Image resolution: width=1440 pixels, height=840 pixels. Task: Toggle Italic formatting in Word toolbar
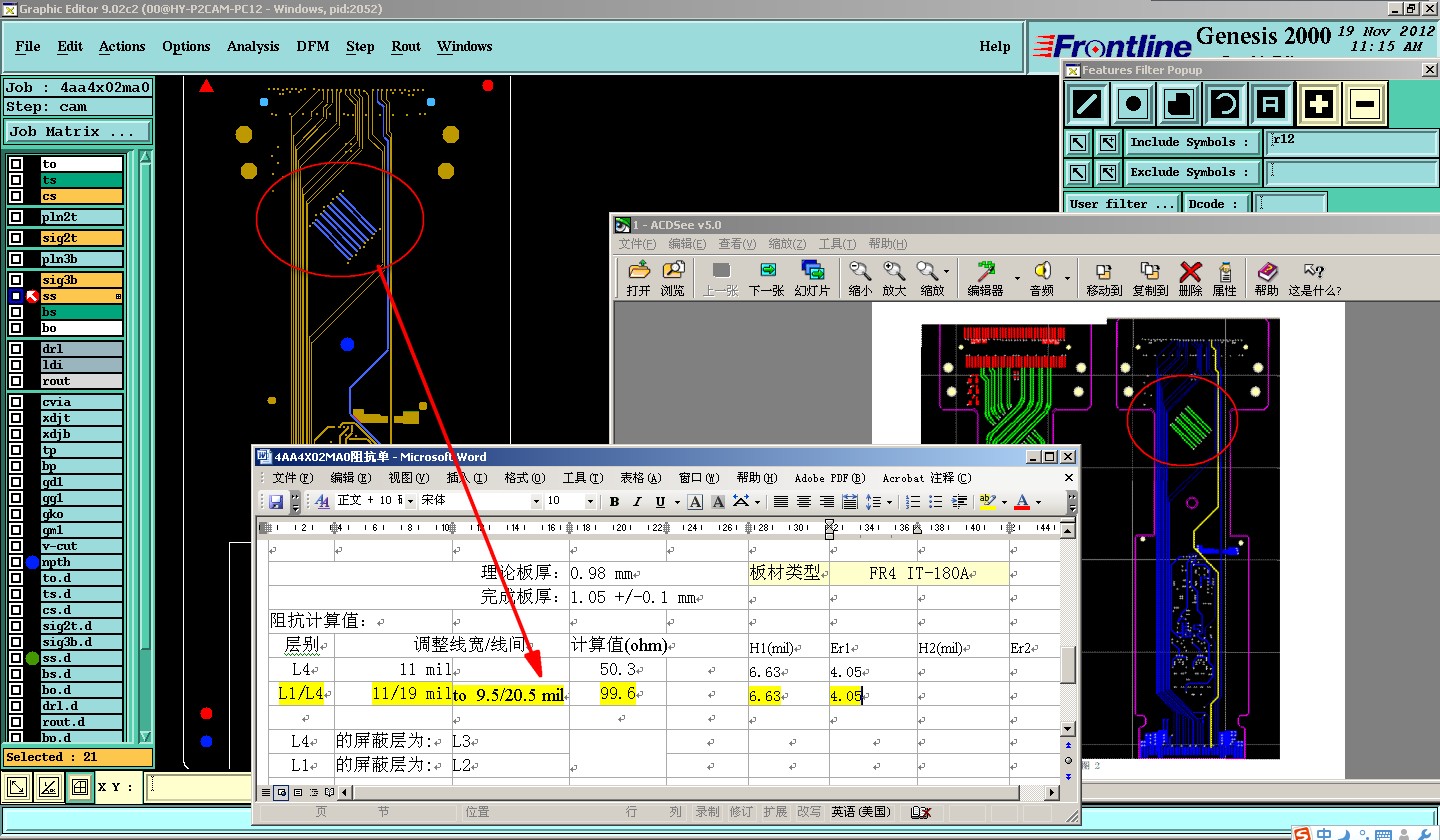click(x=637, y=502)
